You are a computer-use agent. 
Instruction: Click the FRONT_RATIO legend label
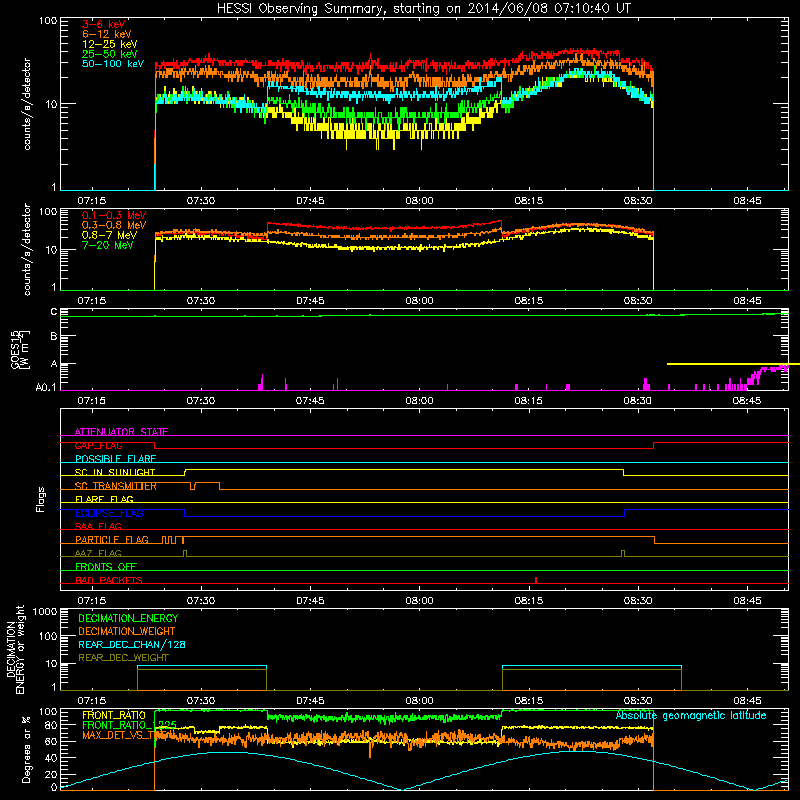114,715
